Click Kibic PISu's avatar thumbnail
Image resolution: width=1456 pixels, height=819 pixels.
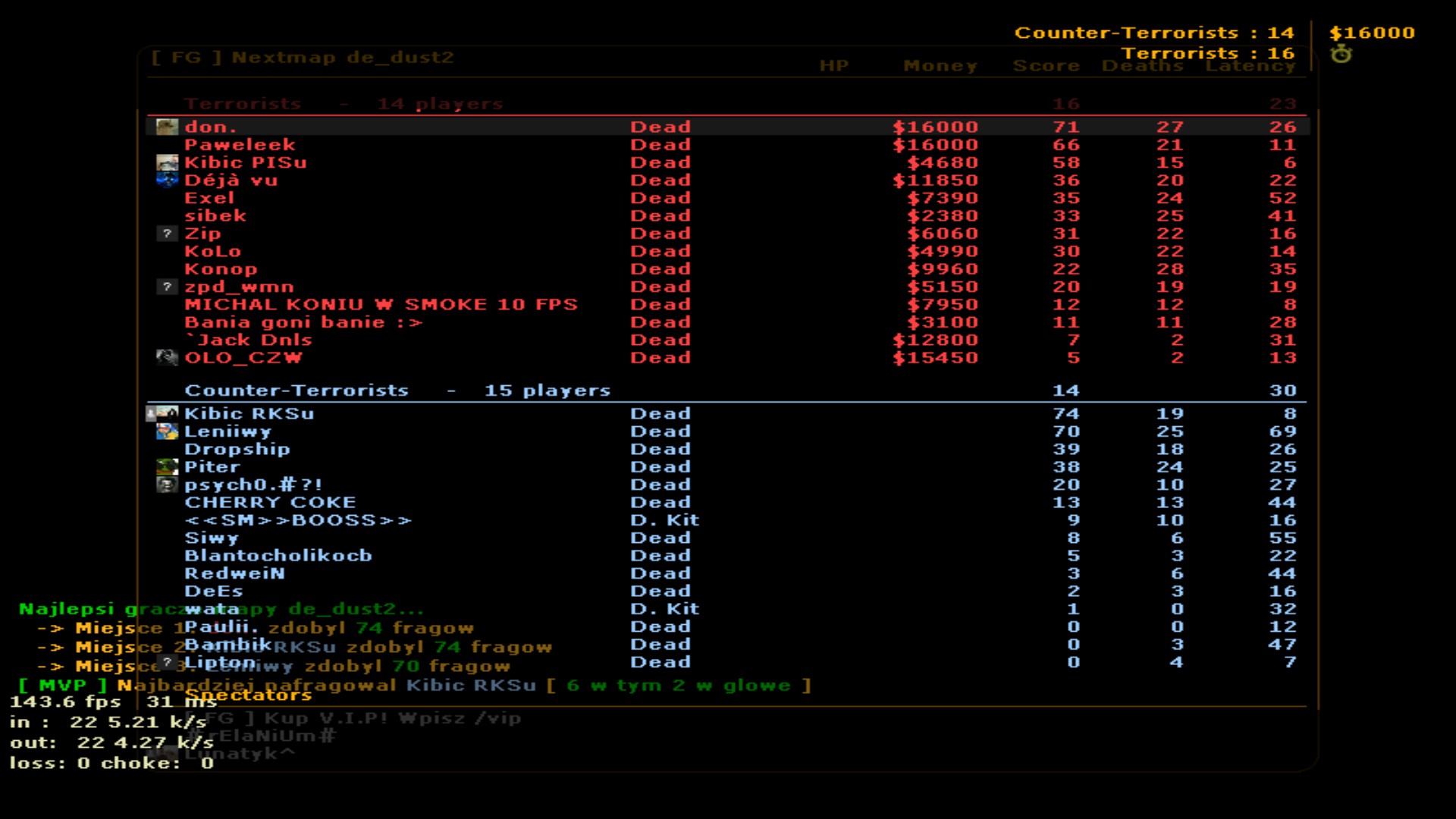(x=167, y=162)
